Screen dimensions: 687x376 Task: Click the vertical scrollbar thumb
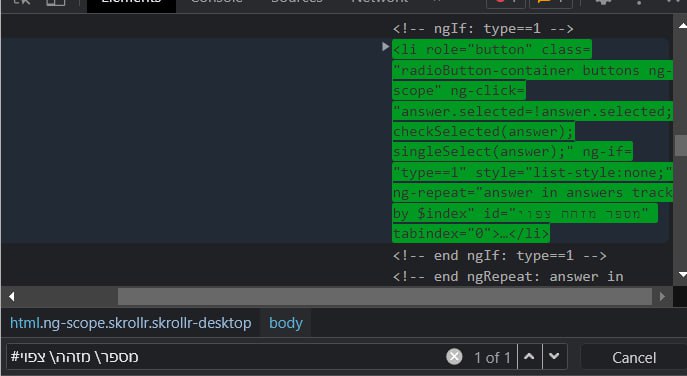click(x=681, y=145)
